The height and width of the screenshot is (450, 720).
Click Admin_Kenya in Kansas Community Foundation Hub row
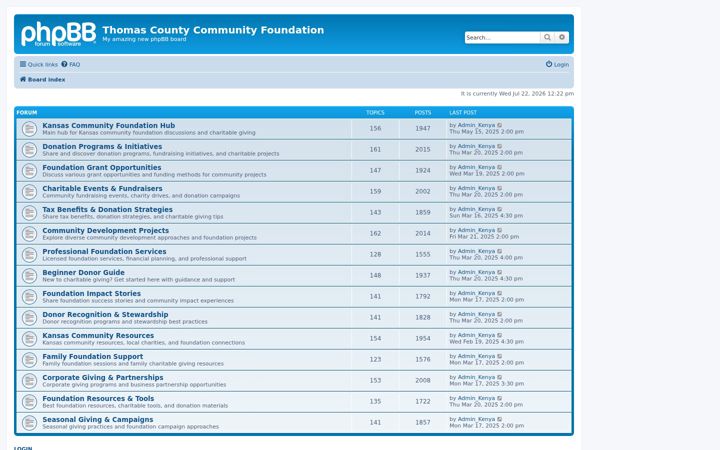point(476,125)
